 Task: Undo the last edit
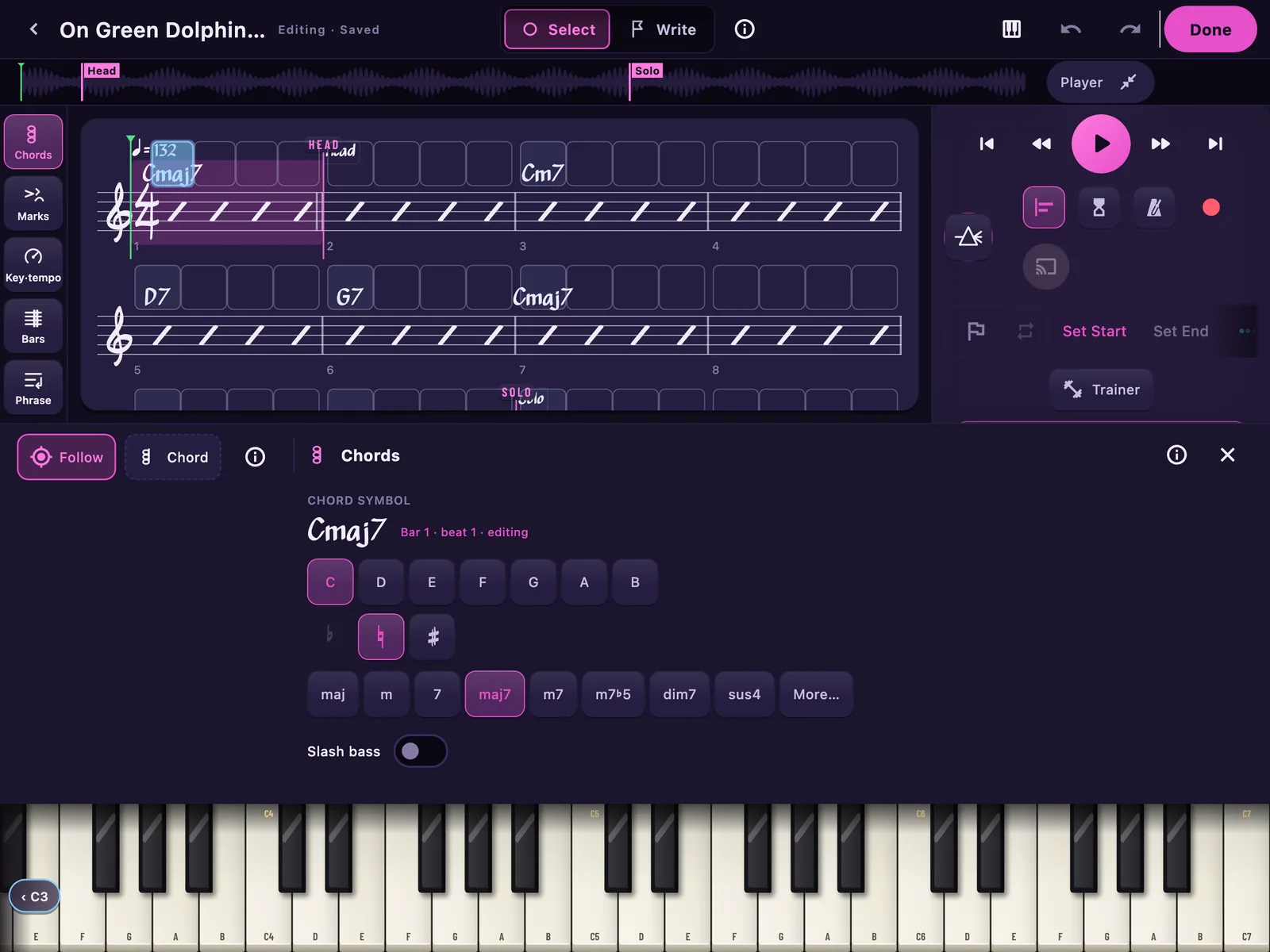click(x=1071, y=29)
